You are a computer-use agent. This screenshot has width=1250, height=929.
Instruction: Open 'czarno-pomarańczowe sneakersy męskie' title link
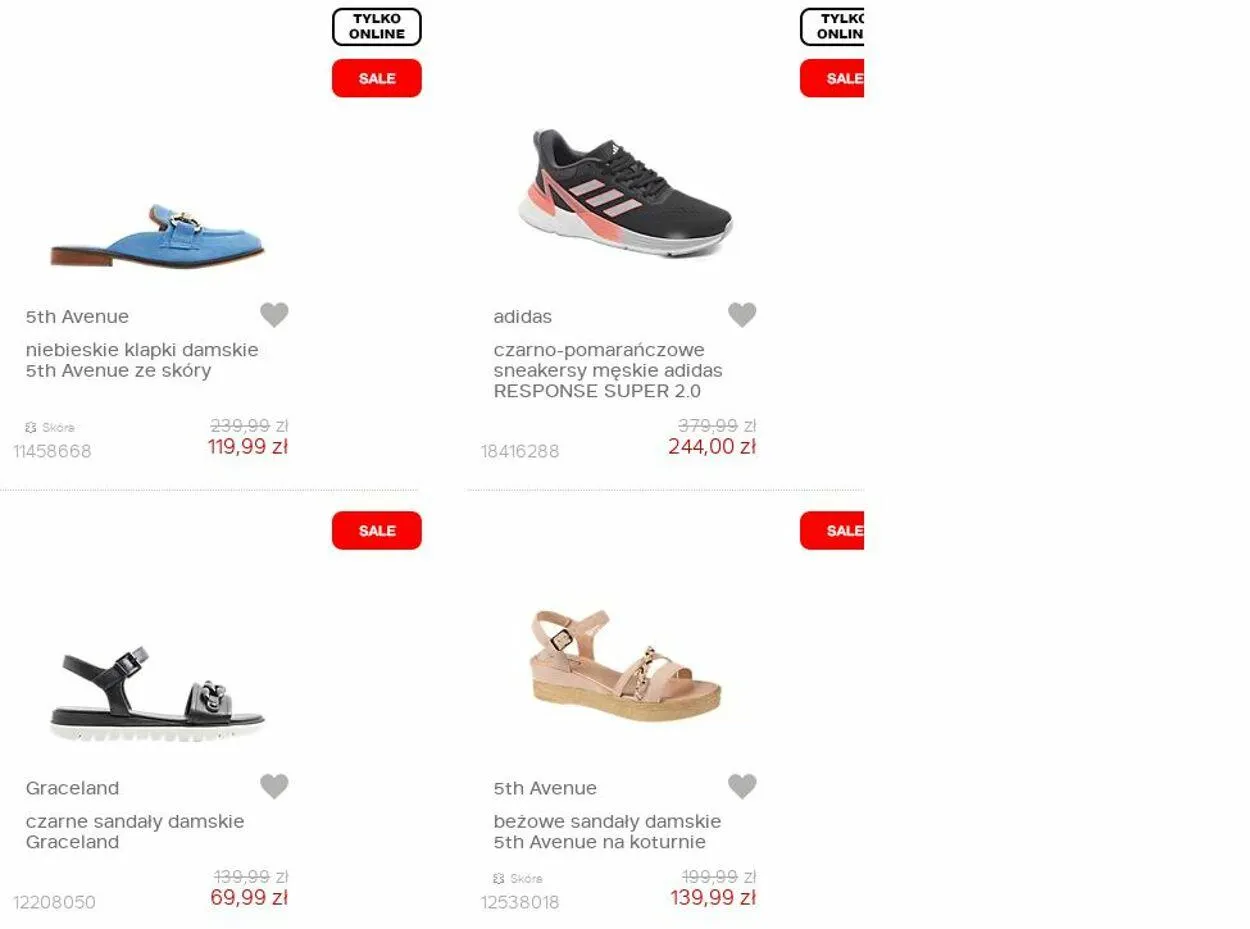click(x=608, y=370)
